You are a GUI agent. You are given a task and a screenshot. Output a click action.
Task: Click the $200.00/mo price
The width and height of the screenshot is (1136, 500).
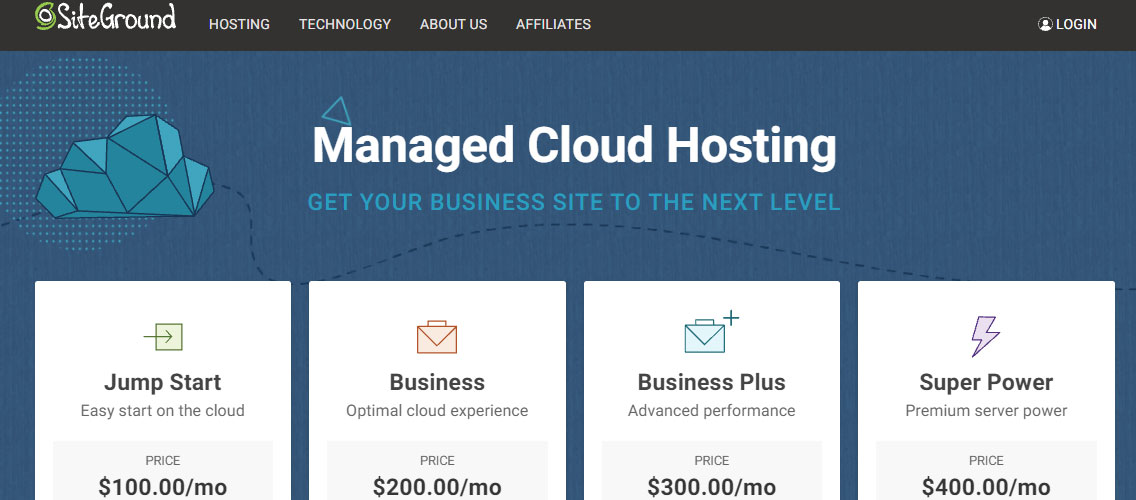437,487
